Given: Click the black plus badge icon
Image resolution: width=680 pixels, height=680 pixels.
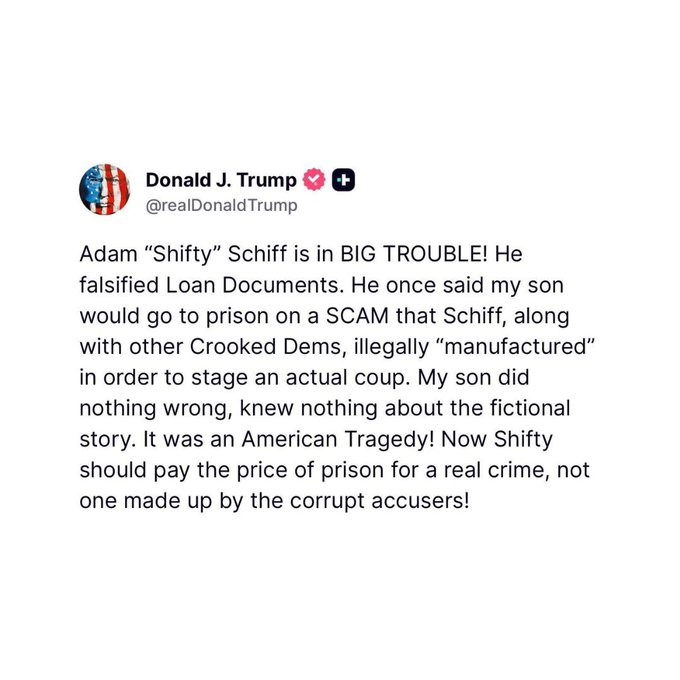Looking at the screenshot, I should point(344,180).
